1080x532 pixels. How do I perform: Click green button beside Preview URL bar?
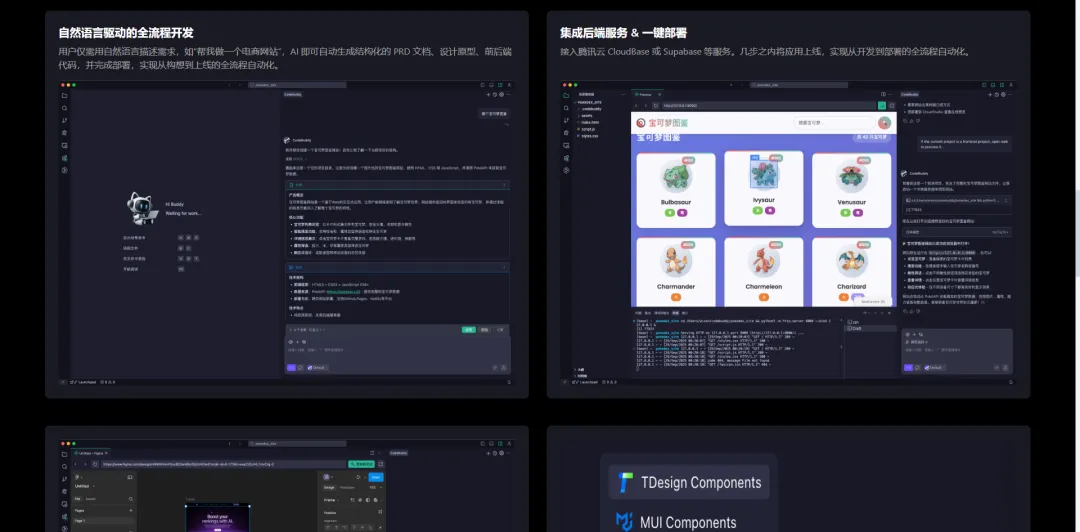coord(882,105)
